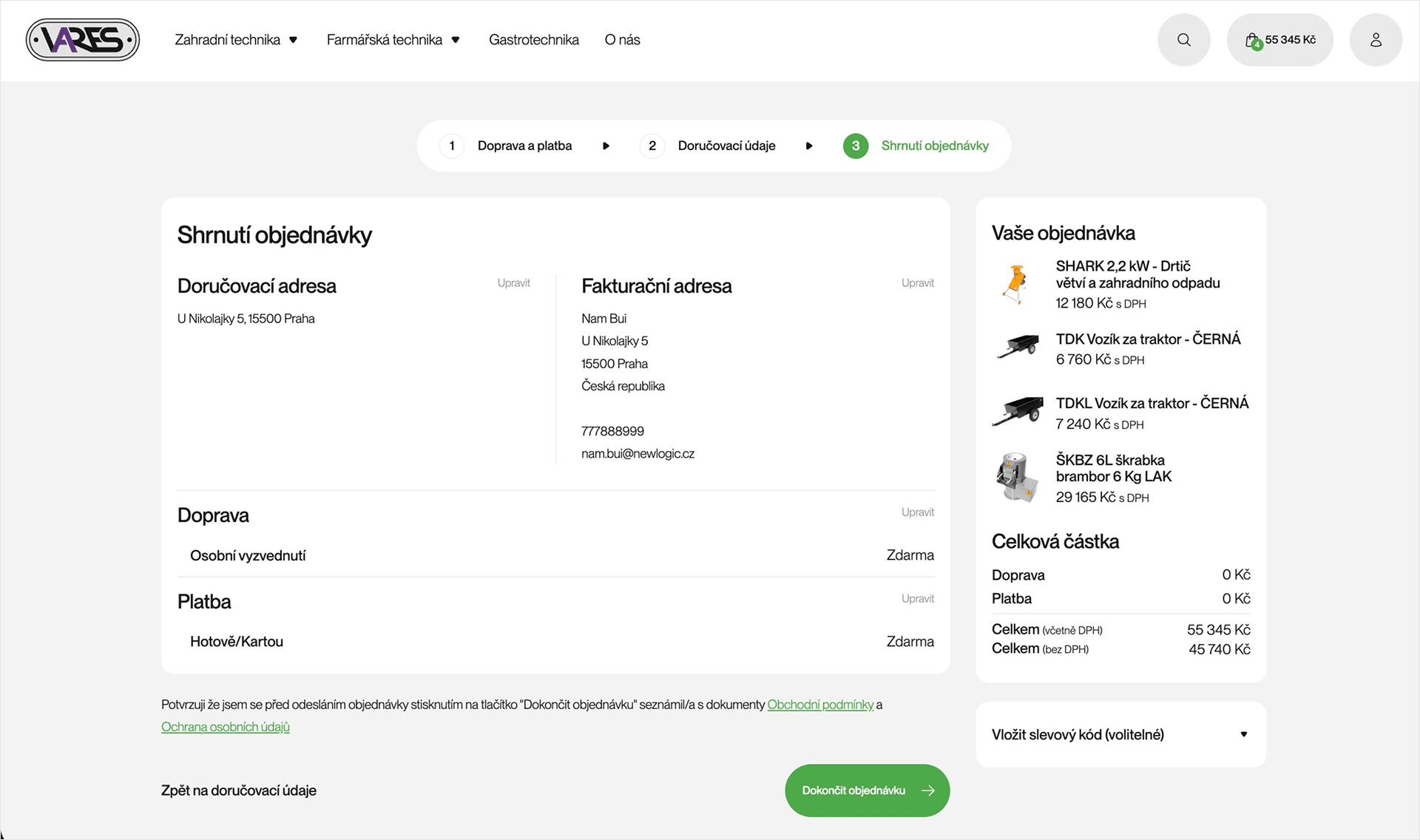Click arrow after Doručovací údaje step
This screenshot has height=840, width=1420.
(x=808, y=146)
